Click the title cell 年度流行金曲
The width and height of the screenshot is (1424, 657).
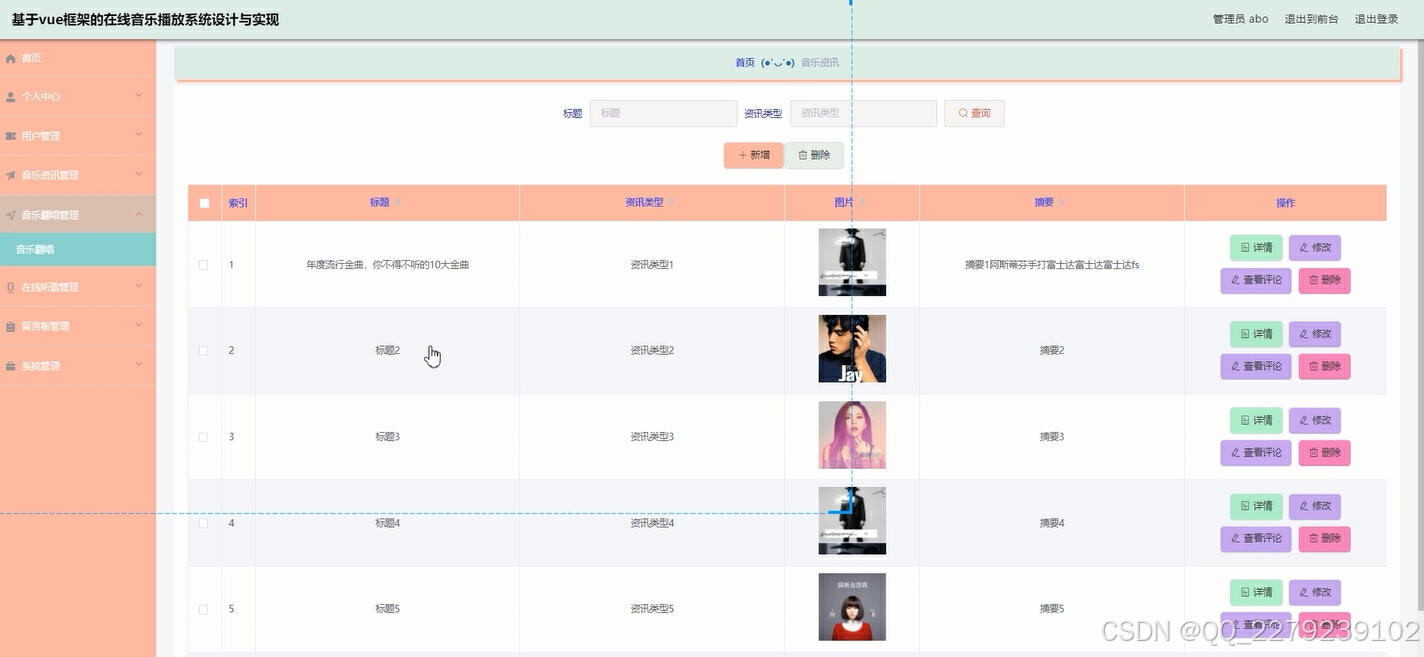[x=387, y=265]
